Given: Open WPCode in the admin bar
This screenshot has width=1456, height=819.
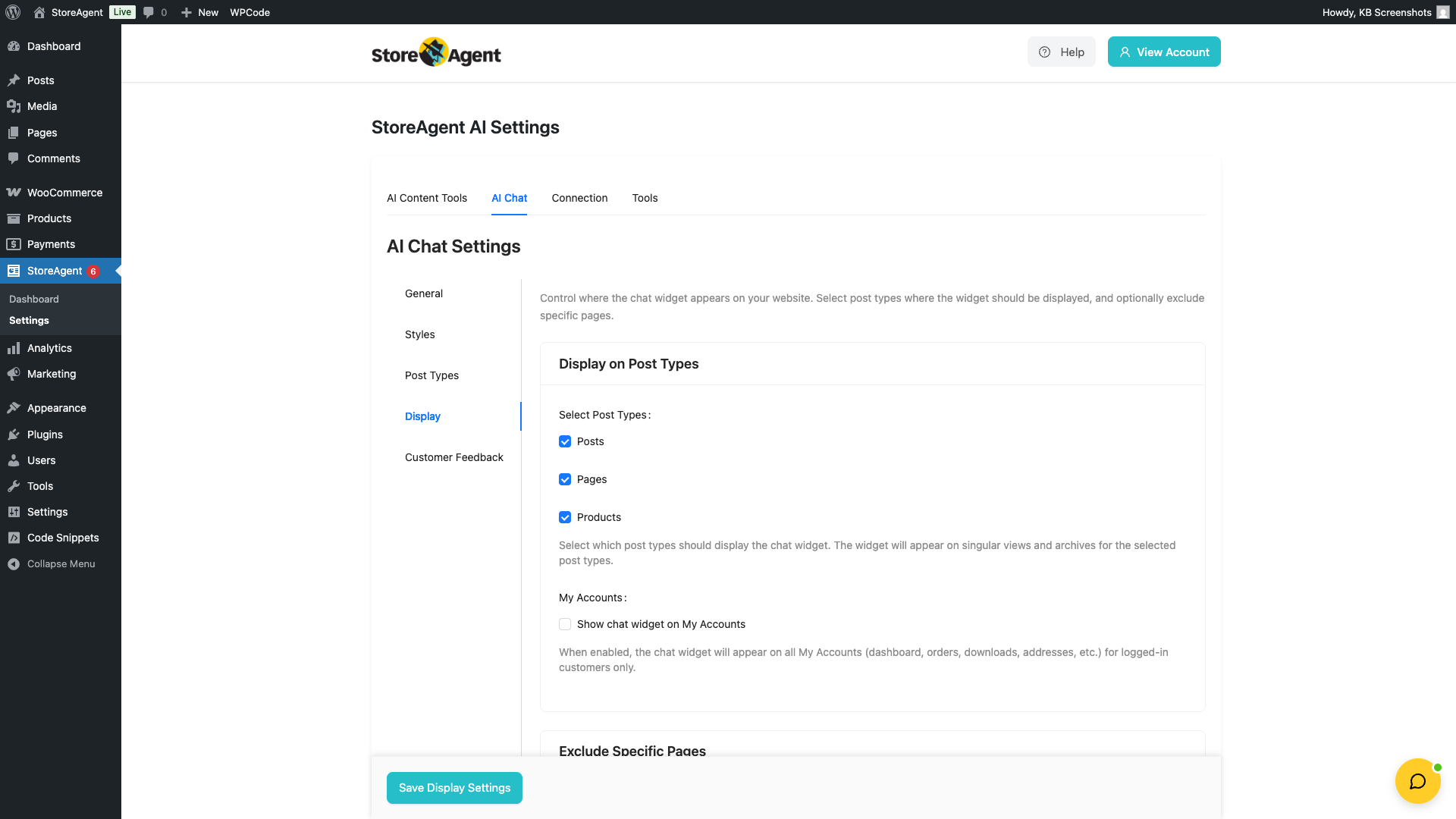Looking at the screenshot, I should (x=249, y=12).
